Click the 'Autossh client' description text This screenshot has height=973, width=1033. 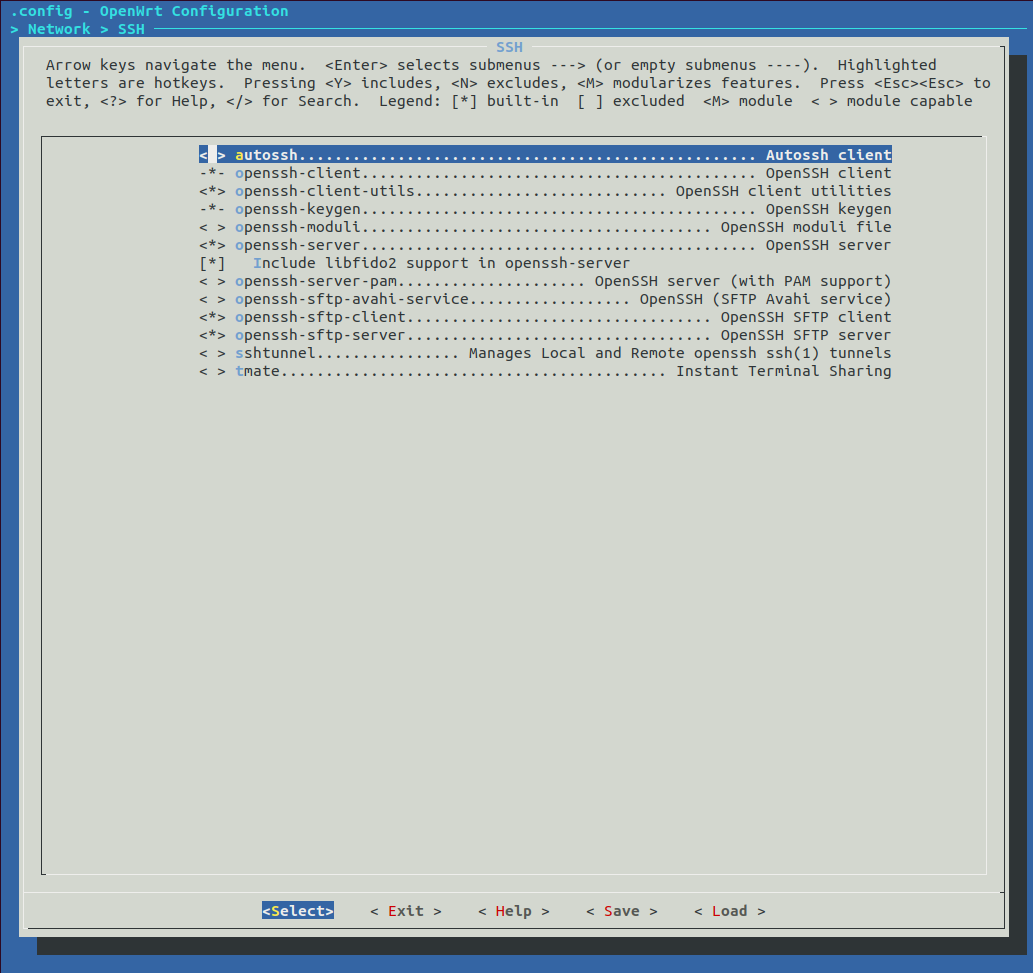828,155
